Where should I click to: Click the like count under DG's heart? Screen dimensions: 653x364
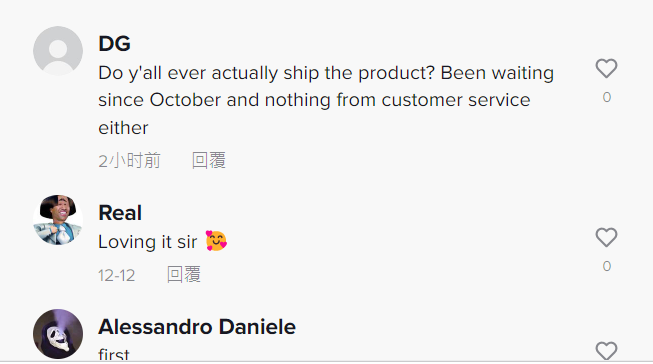click(x=606, y=97)
